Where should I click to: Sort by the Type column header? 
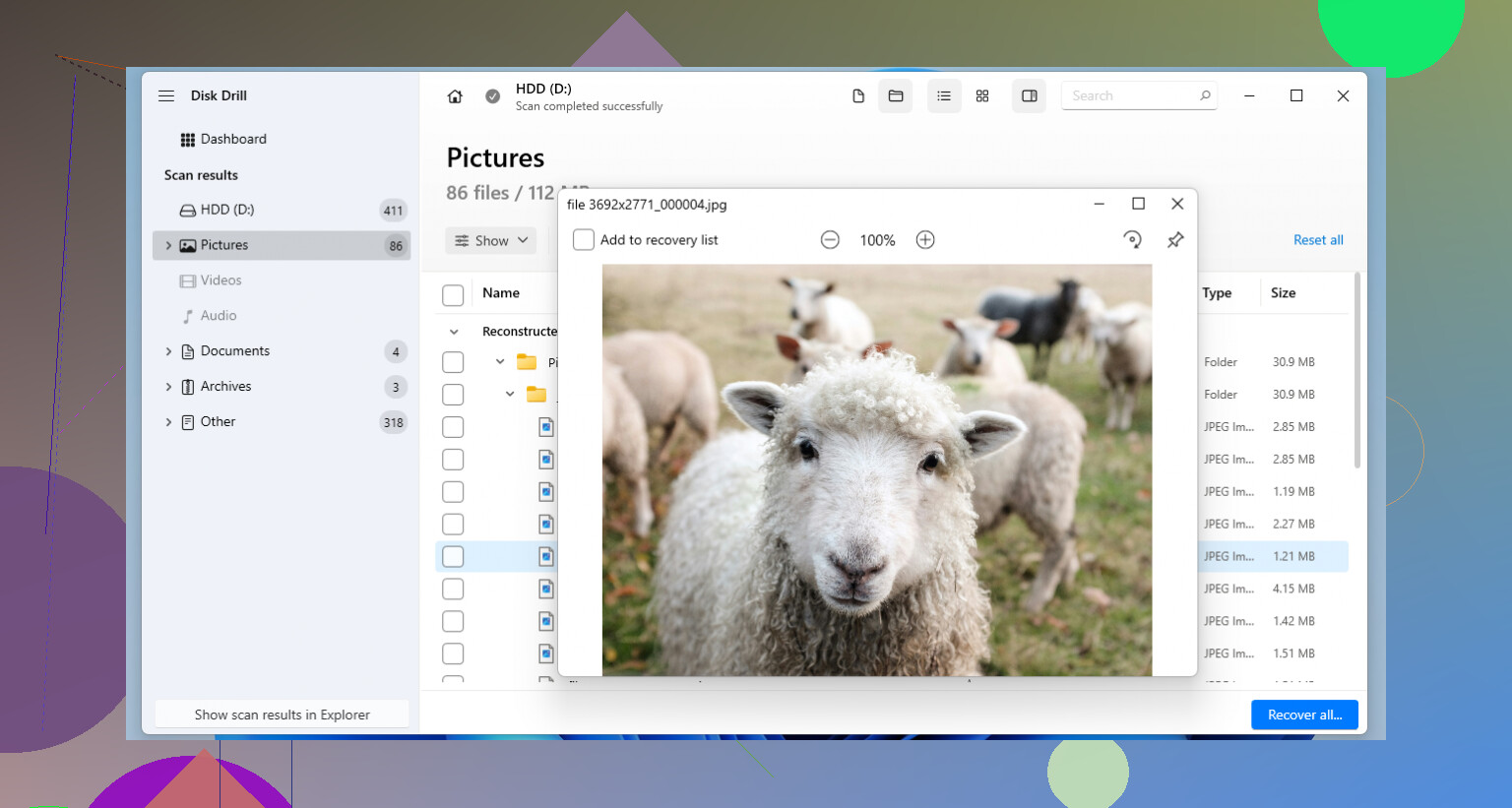pyautogui.click(x=1217, y=293)
